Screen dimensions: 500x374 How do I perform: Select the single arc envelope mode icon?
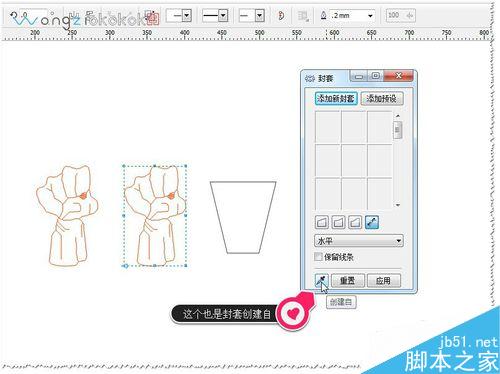pyautogui.click(x=338, y=222)
